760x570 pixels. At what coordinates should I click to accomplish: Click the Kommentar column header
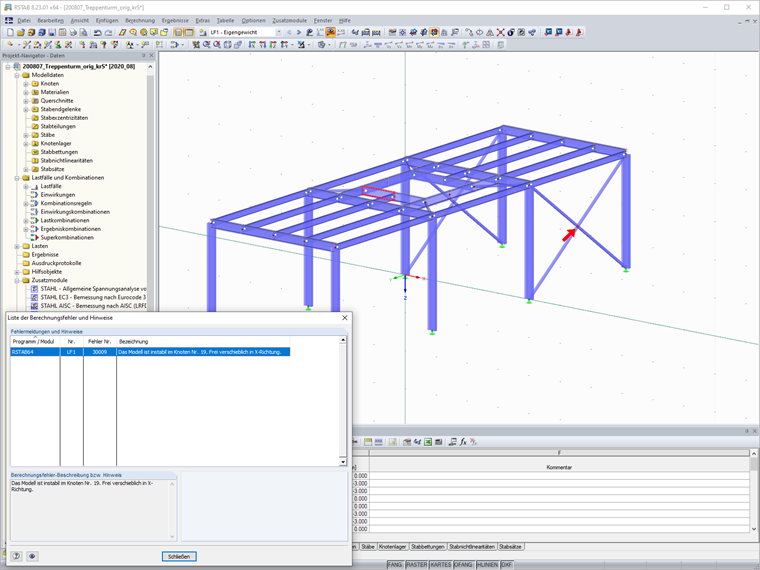[559, 467]
